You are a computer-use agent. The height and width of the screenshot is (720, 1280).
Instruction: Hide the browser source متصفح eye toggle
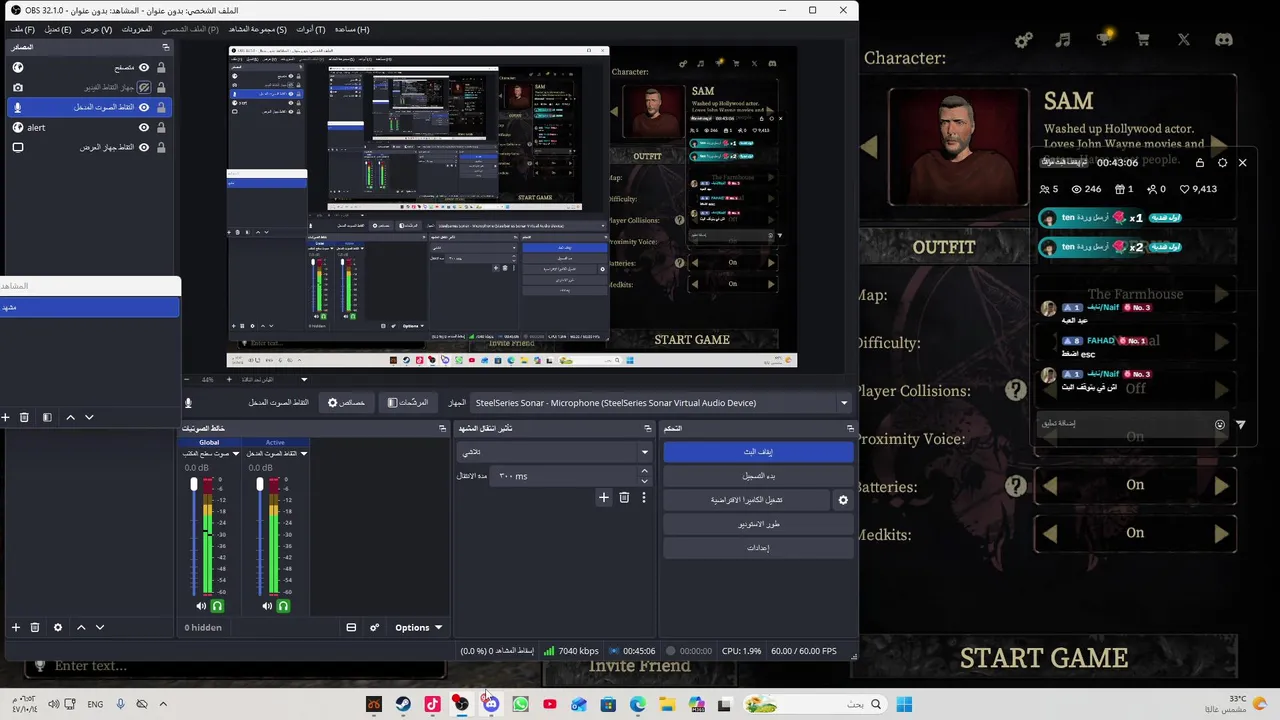[144, 67]
